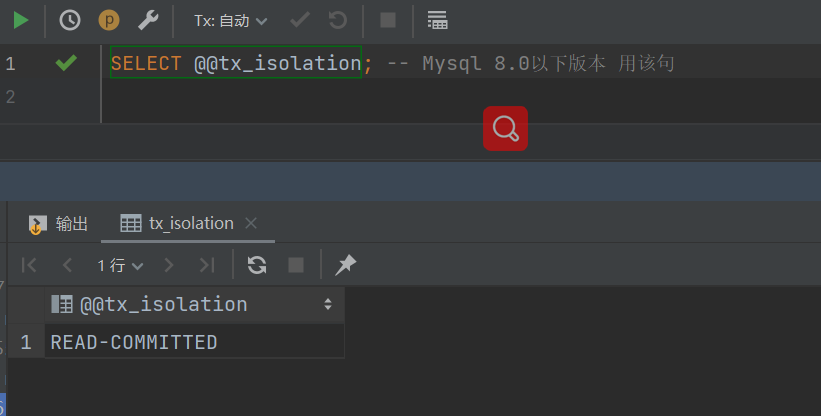Screen dimensions: 821x416
Task: Click the playground session P icon
Action: 109,20
